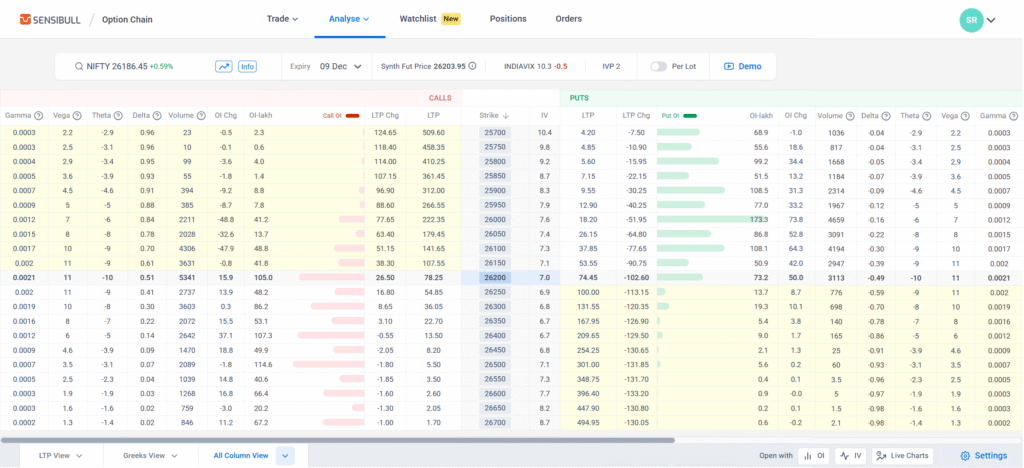Go to the Positions tab
The width and height of the screenshot is (1024, 468).
[508, 19]
